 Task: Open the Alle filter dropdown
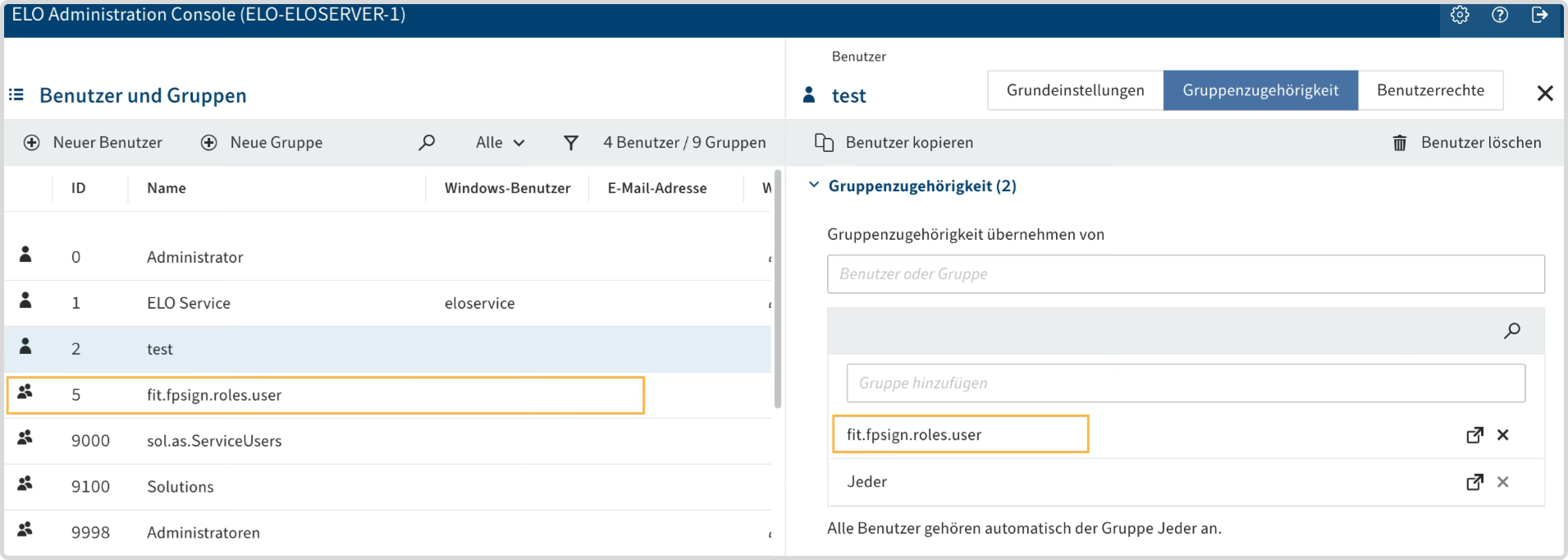point(501,143)
